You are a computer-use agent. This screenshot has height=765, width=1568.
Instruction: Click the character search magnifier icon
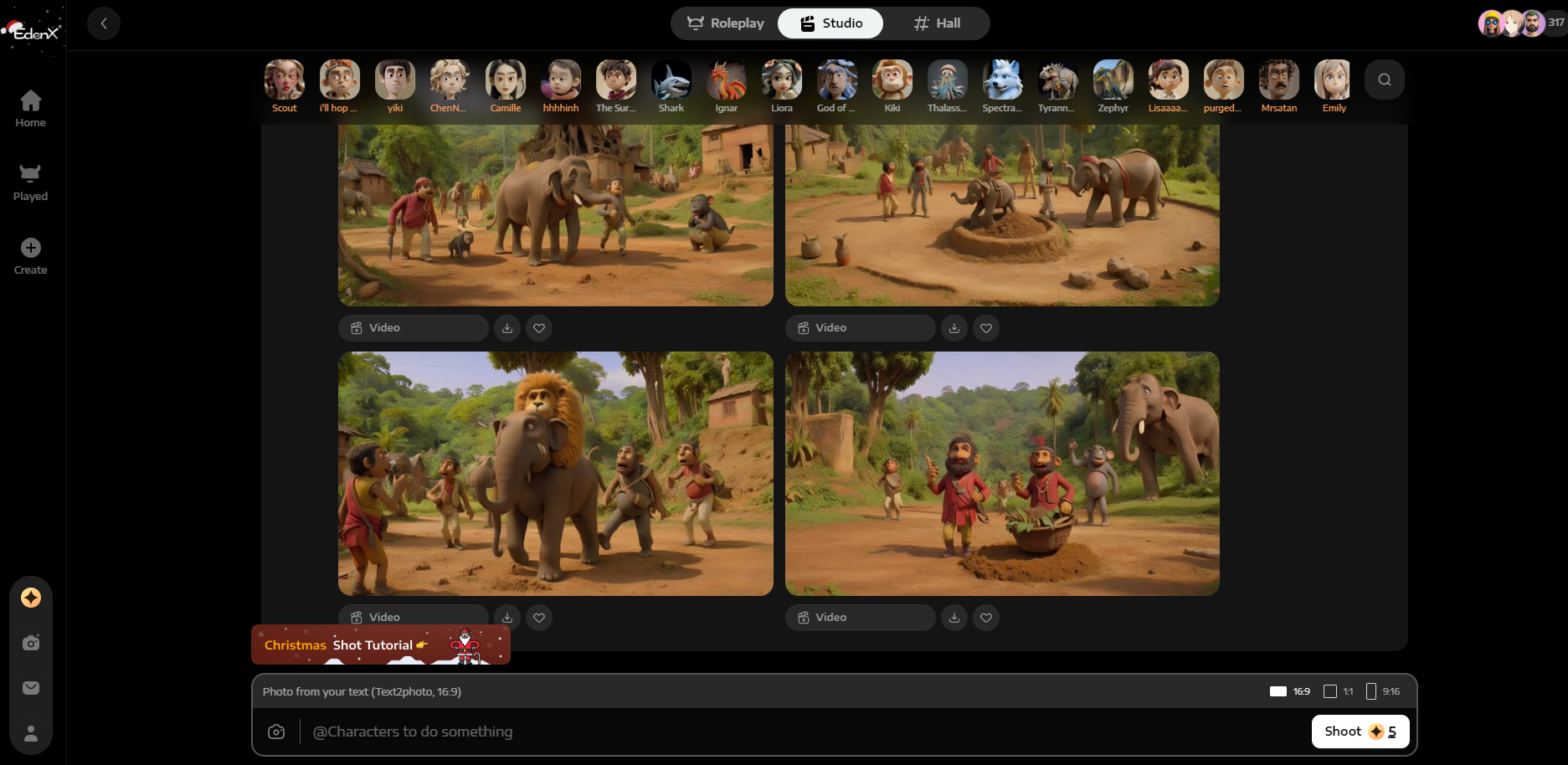point(1384,80)
